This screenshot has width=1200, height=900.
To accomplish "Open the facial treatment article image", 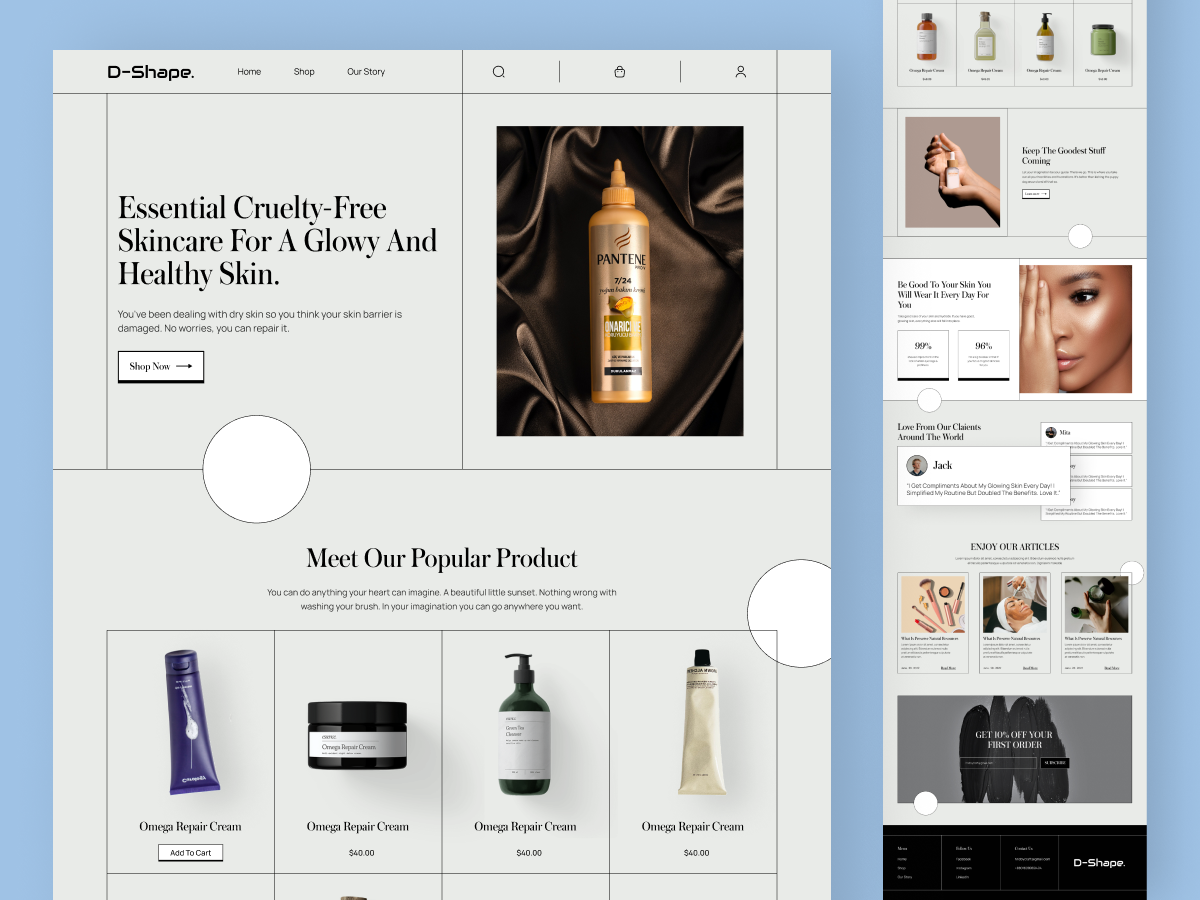I will 1015,604.
